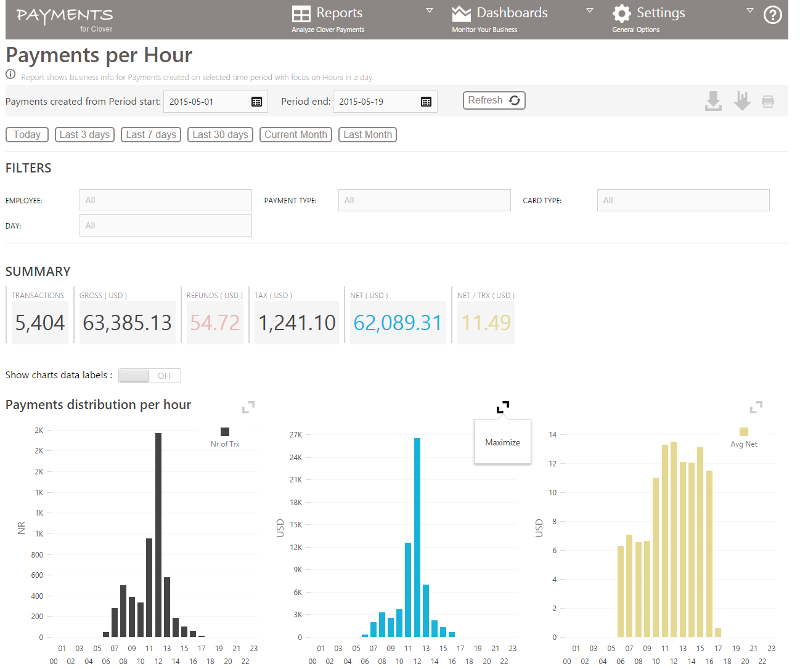Maximize the USD payments chart
This screenshot has width=800, height=669.
[x=503, y=407]
